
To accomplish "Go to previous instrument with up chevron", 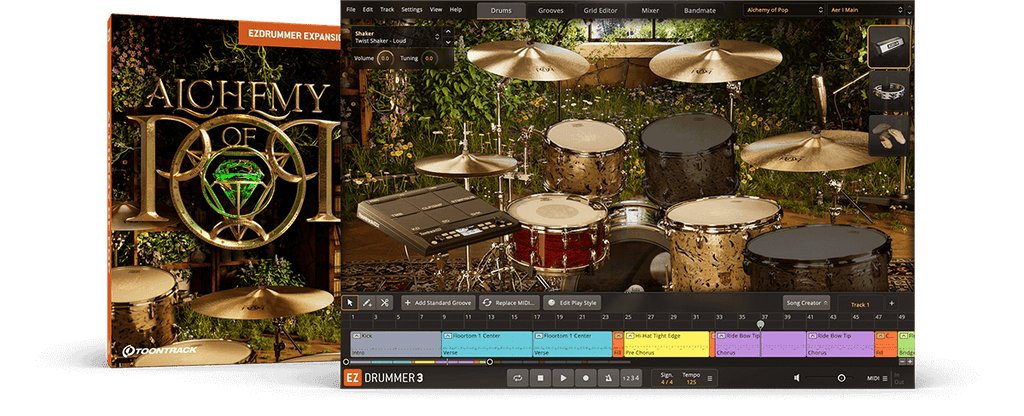I will pos(447,31).
